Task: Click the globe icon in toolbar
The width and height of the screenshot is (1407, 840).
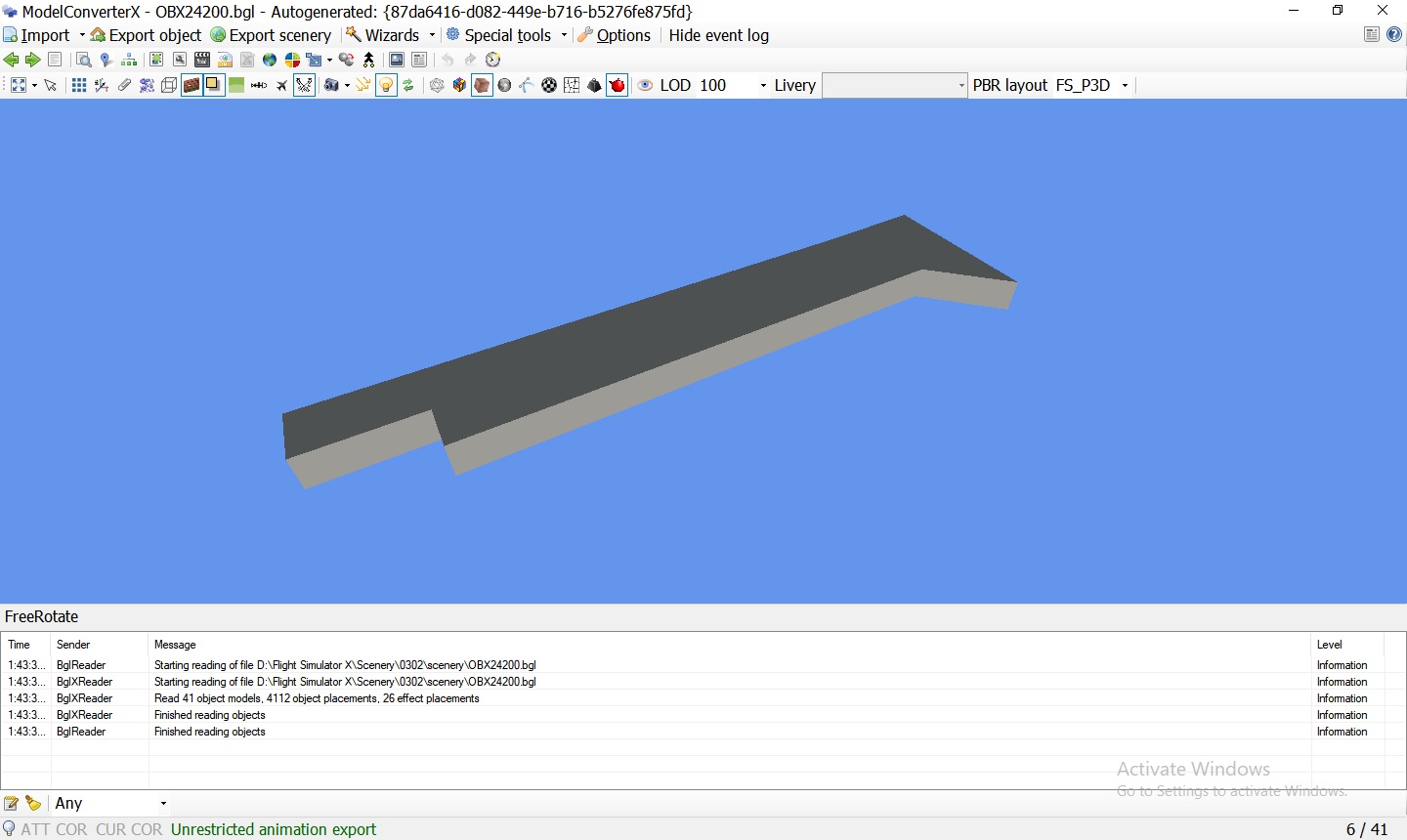Action: [x=270, y=60]
